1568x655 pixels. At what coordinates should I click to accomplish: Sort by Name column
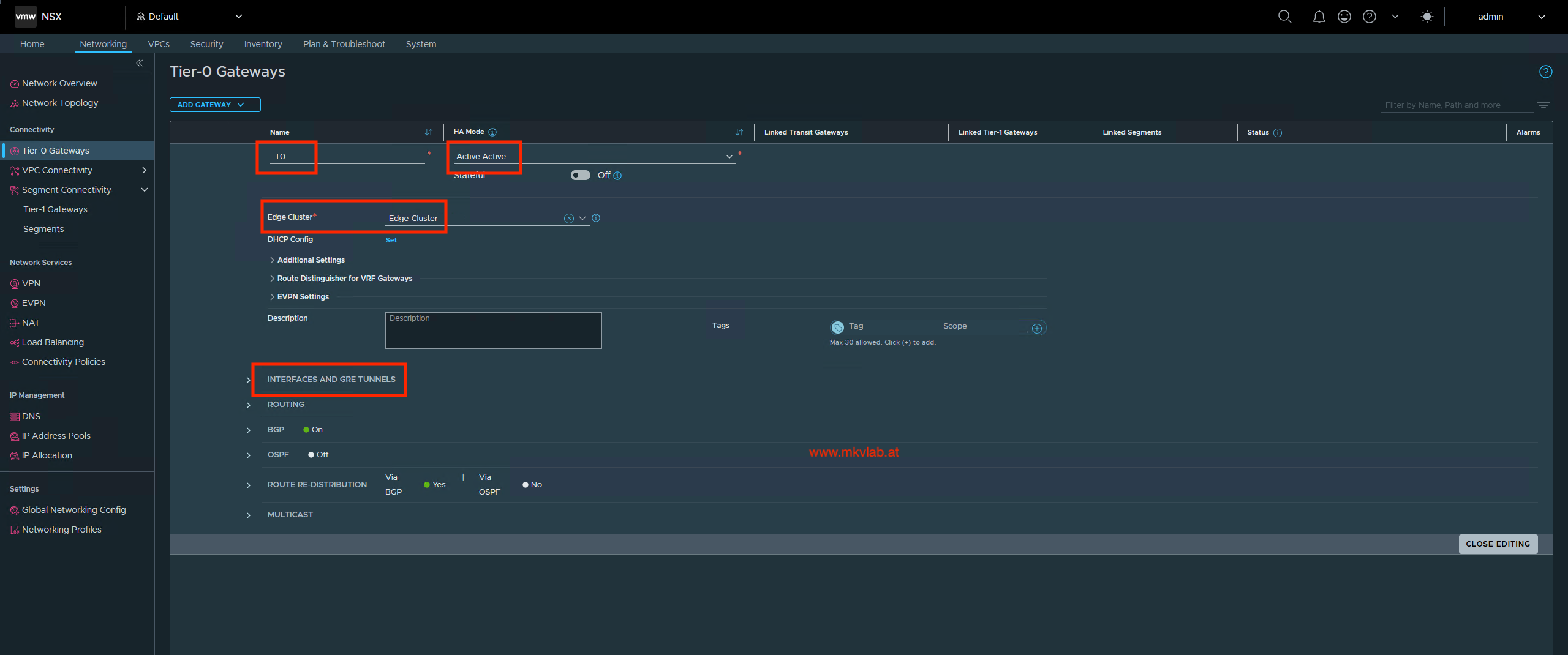coord(429,132)
